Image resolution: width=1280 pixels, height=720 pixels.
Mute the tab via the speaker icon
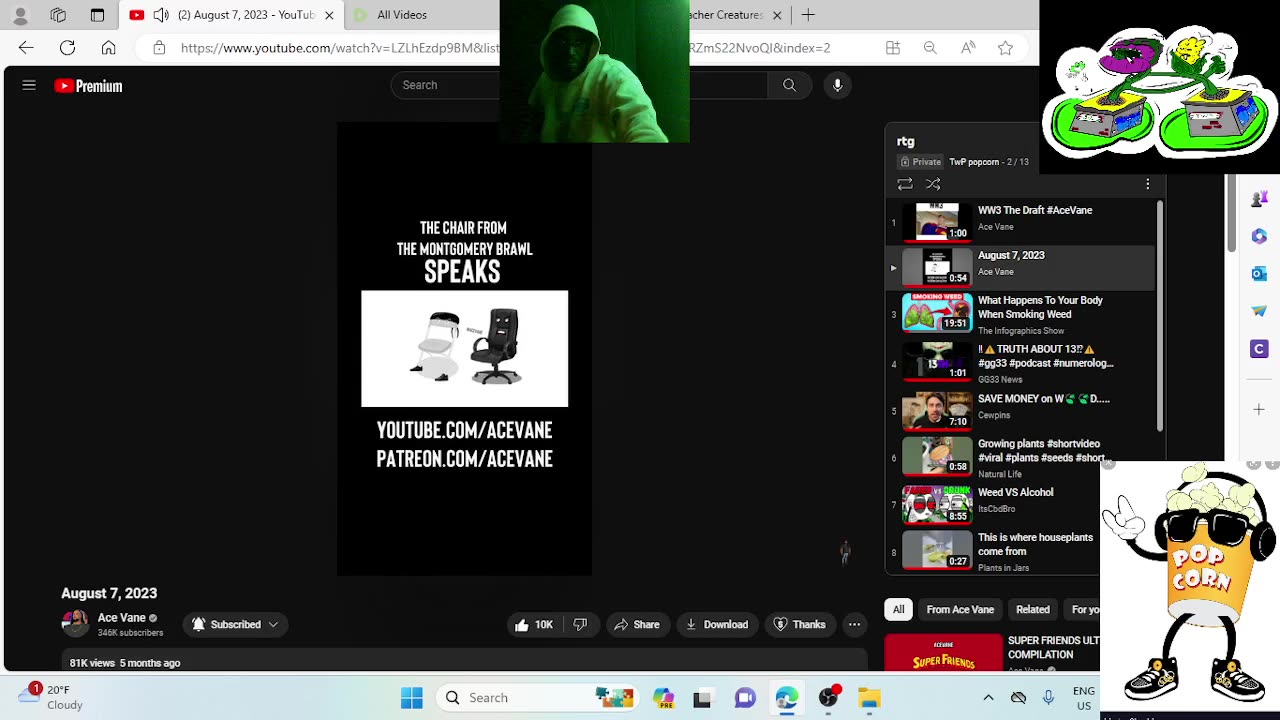tap(160, 15)
